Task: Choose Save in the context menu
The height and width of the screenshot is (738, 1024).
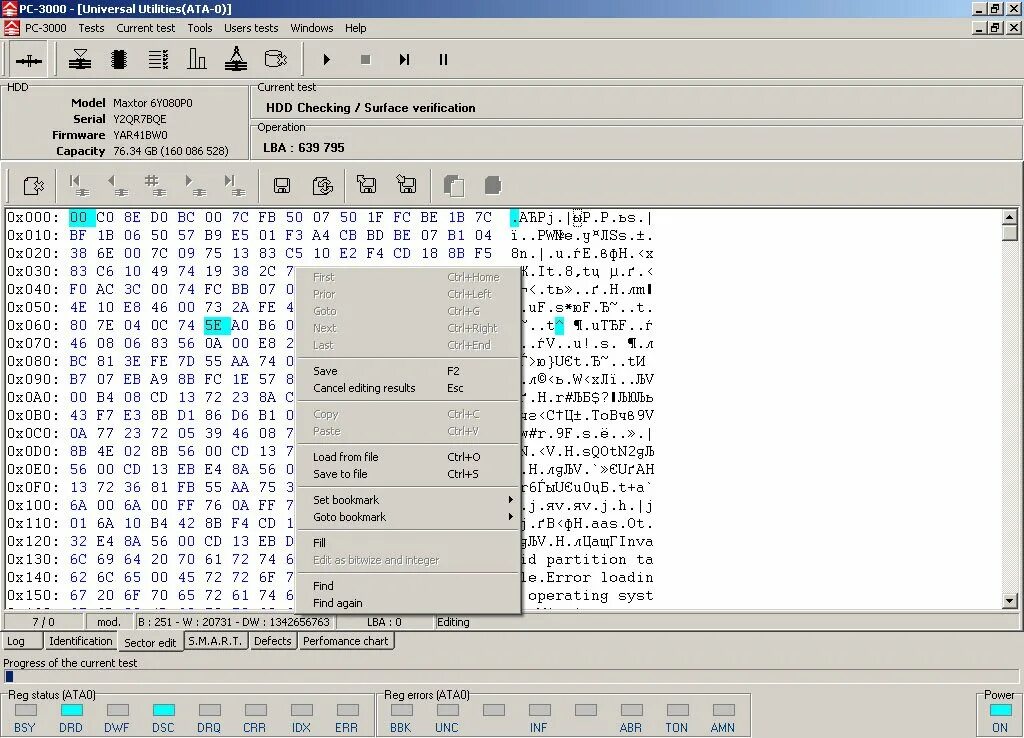Action: click(x=409, y=371)
